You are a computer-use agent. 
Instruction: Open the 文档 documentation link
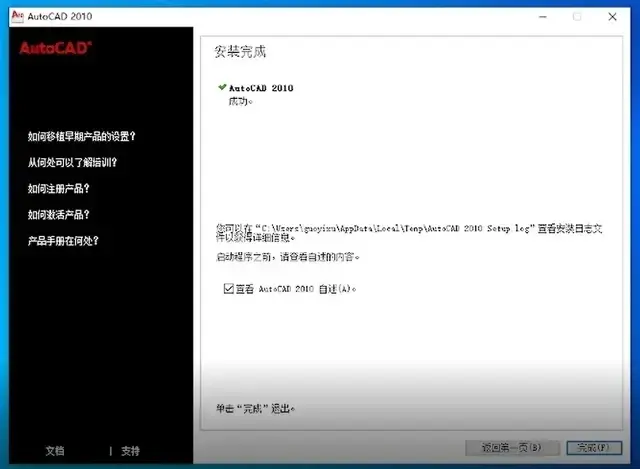[x=55, y=451]
